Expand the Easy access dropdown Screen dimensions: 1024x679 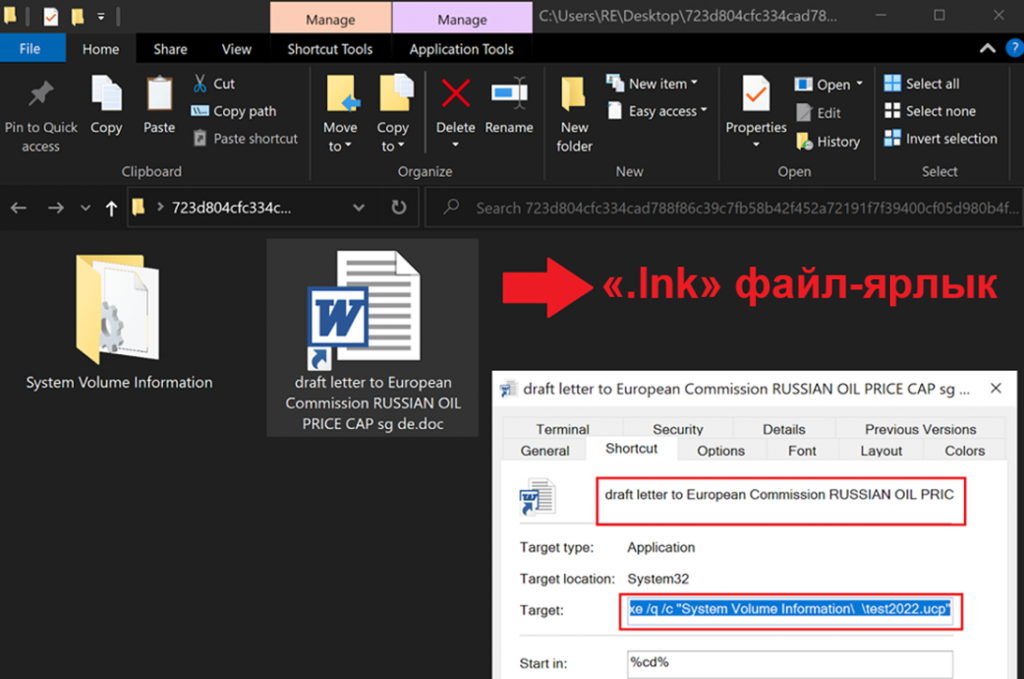point(667,111)
